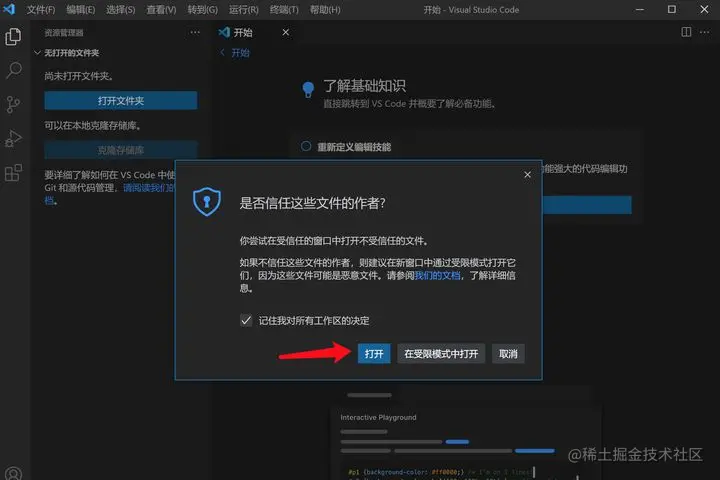The height and width of the screenshot is (480, 720).
Task: Go back using the 开始 breadcrumb chevron
Action: [223, 52]
